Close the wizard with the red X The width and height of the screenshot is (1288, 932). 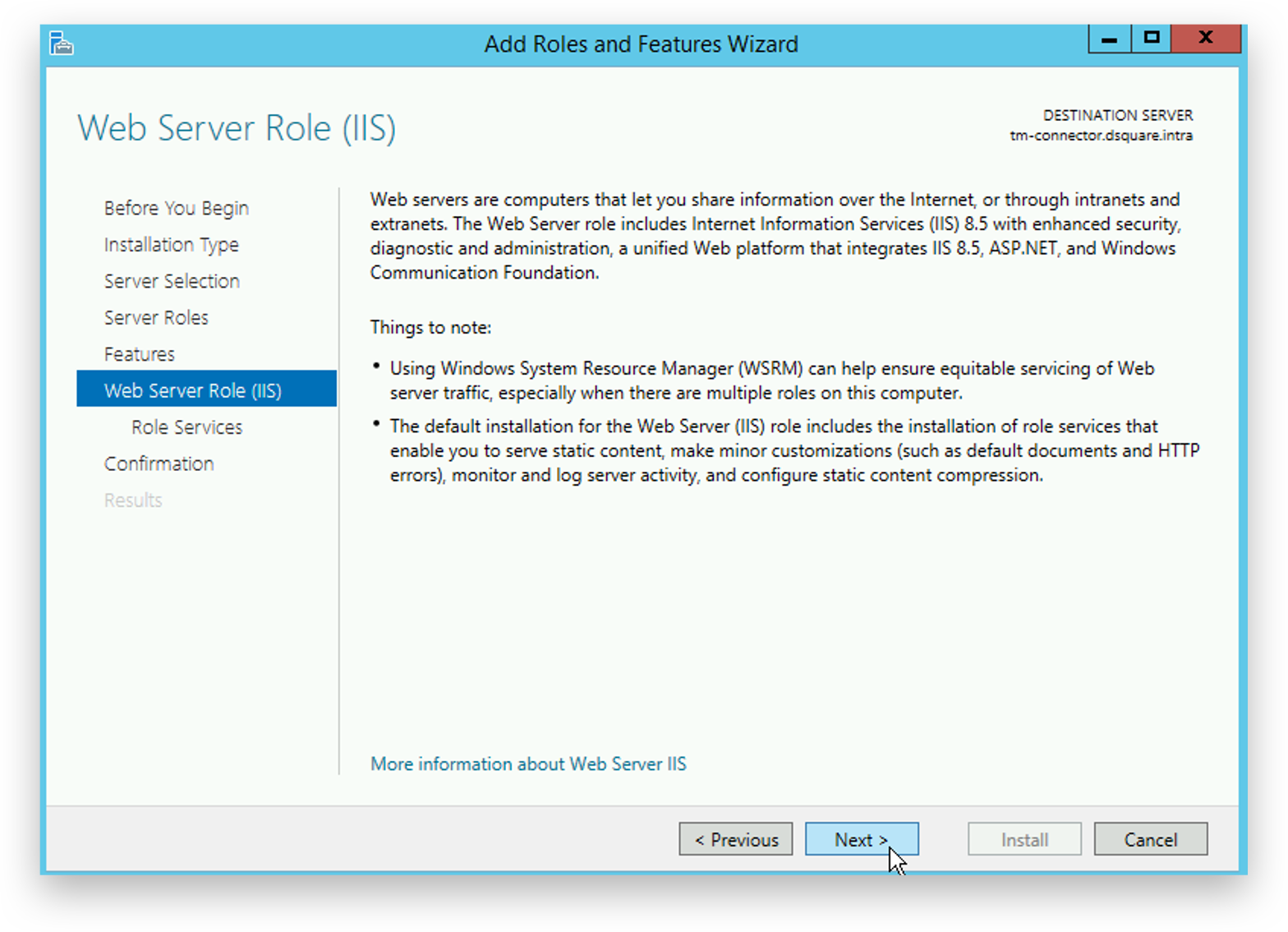[x=1205, y=39]
